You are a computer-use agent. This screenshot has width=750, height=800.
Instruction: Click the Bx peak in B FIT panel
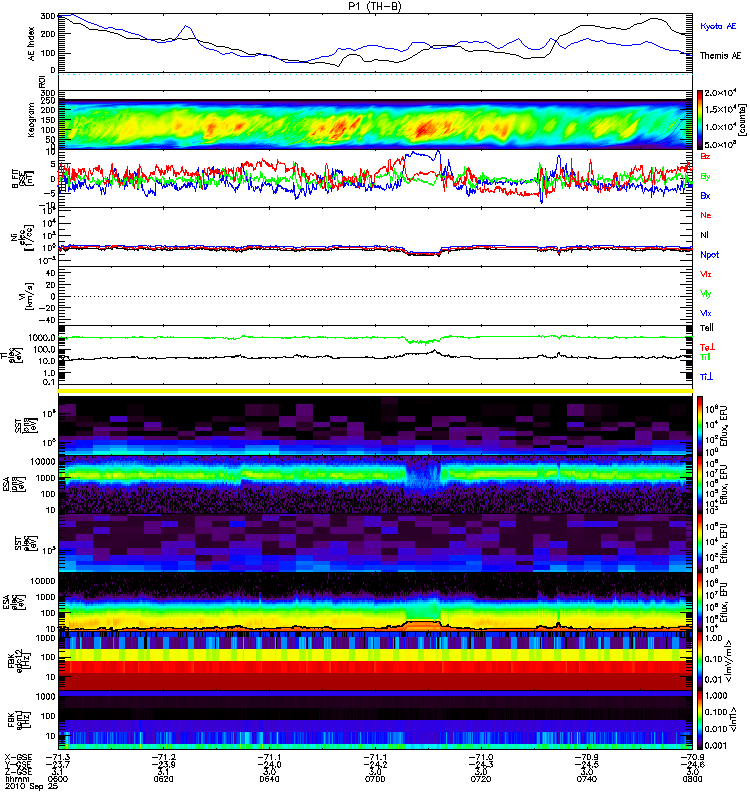[x=438, y=152]
